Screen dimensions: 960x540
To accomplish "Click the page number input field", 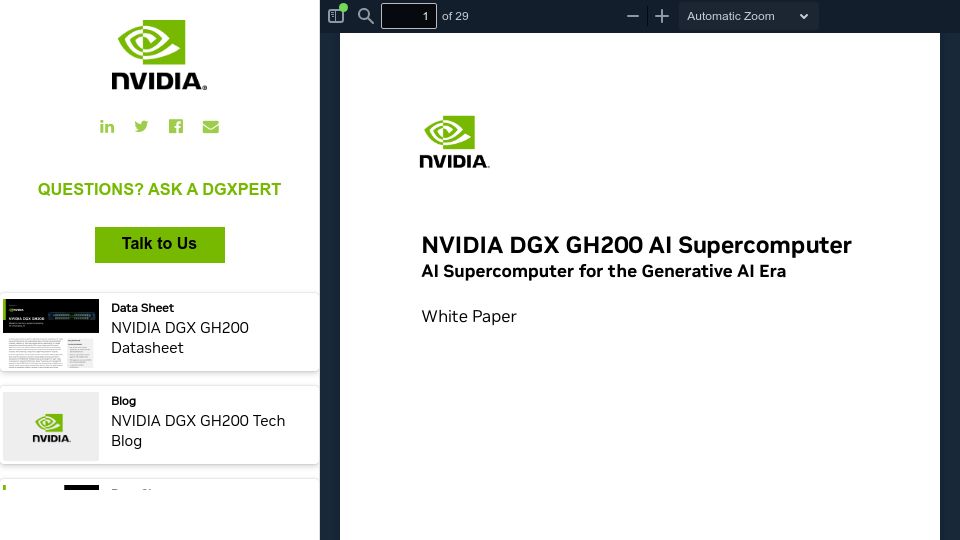I will tap(408, 16).
